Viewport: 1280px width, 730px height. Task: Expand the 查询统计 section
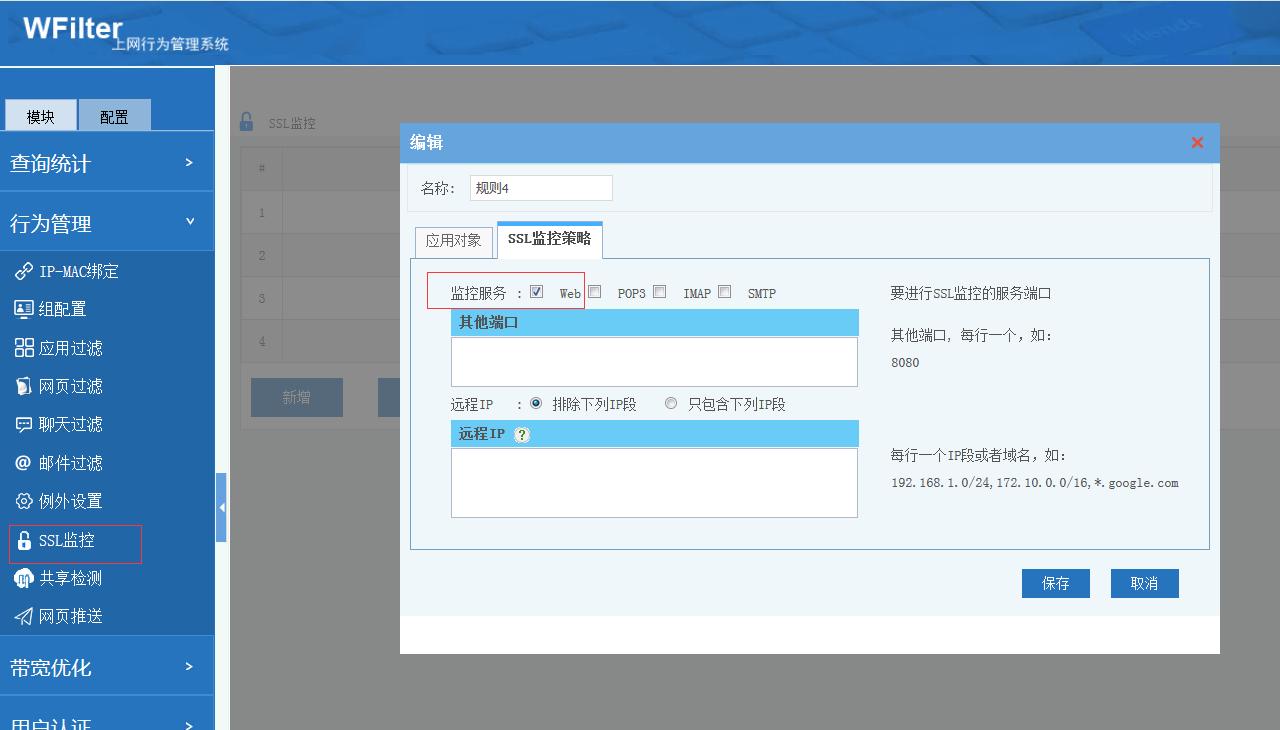[60, 161]
